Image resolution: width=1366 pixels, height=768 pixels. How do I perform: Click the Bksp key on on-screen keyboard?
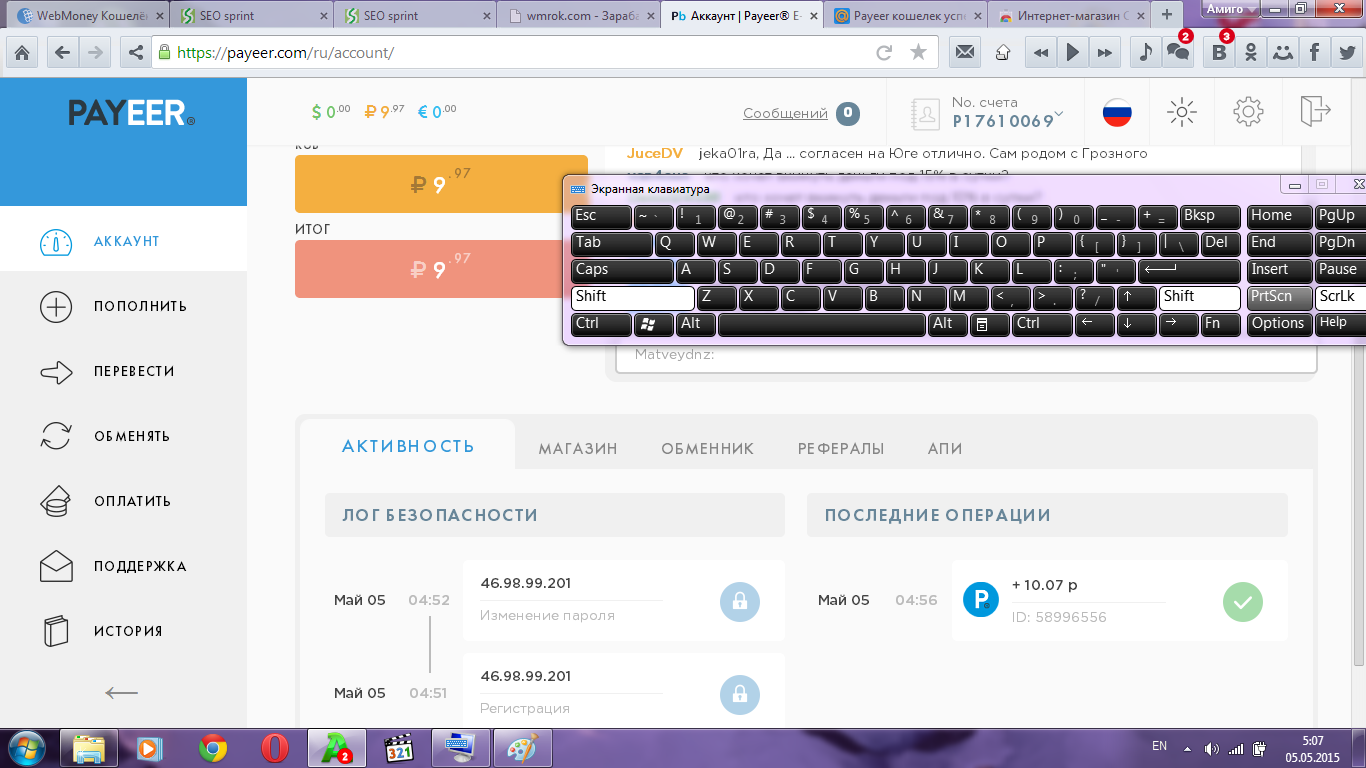coord(1210,216)
